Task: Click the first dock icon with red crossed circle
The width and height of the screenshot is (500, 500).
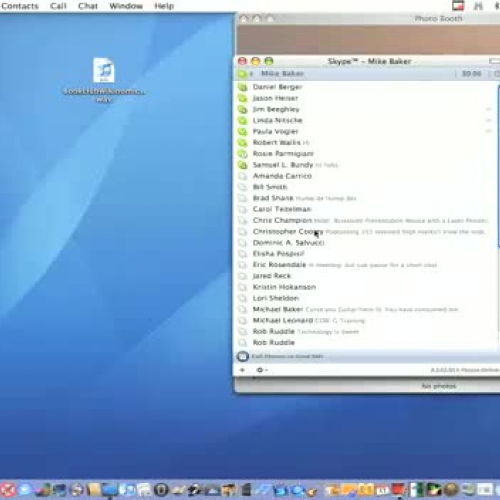Action: pyautogui.click(x=8, y=490)
